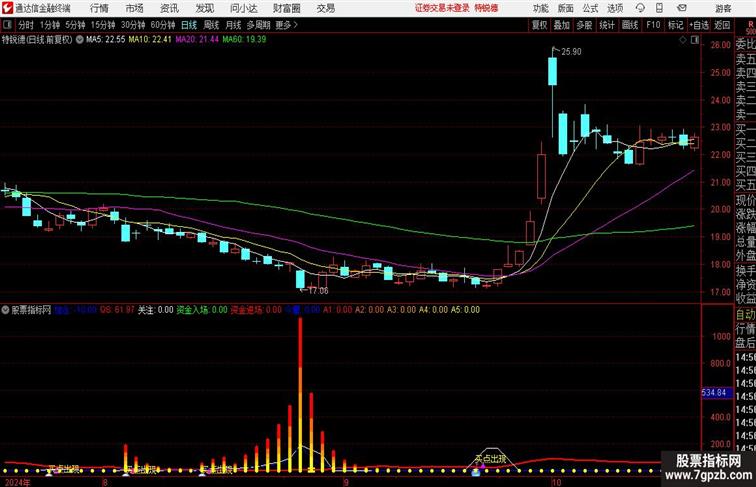Click the MA20: 21.44 value

pos(197,40)
